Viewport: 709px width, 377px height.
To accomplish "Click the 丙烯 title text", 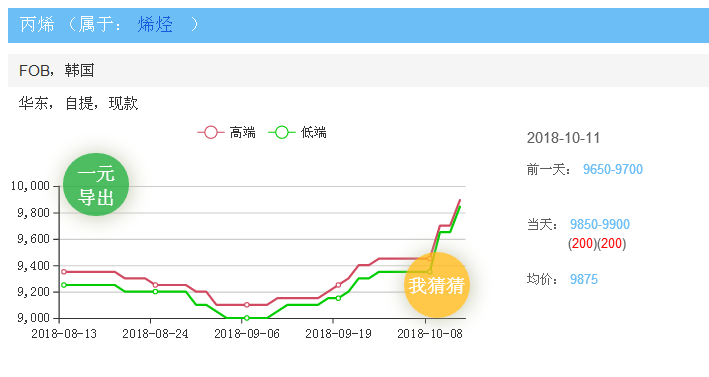I will (x=38, y=24).
